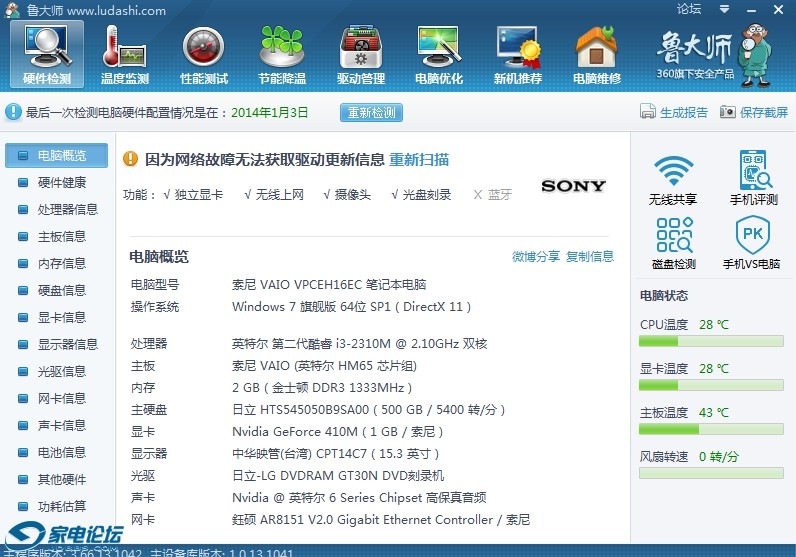Click the 重新扫描 rescan link
Screen dimensions: 796x557
click(x=419, y=160)
